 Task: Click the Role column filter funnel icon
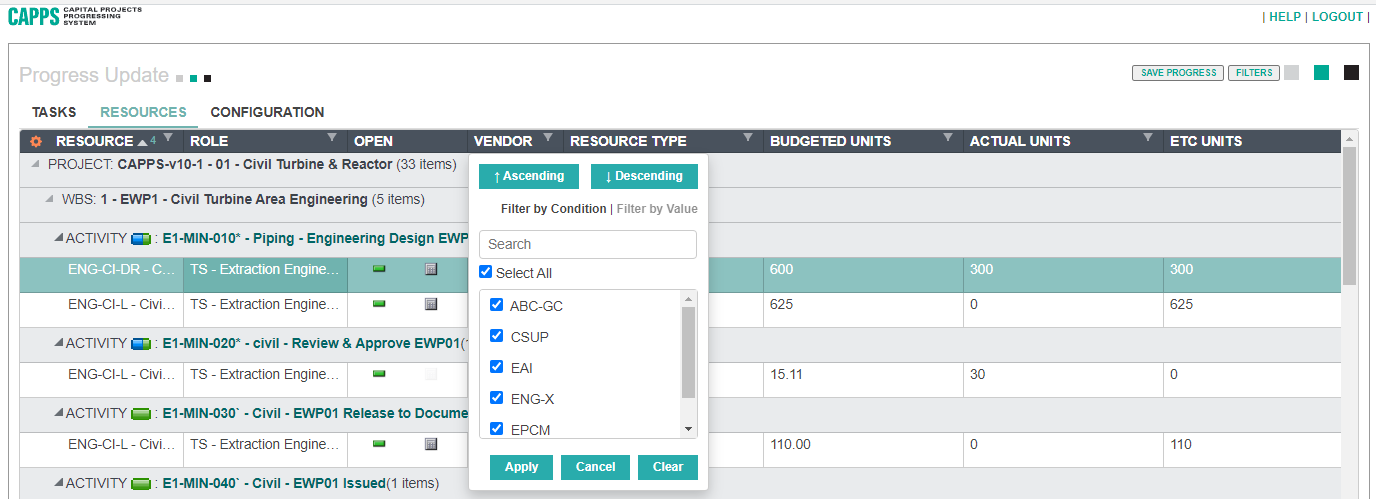click(331, 138)
